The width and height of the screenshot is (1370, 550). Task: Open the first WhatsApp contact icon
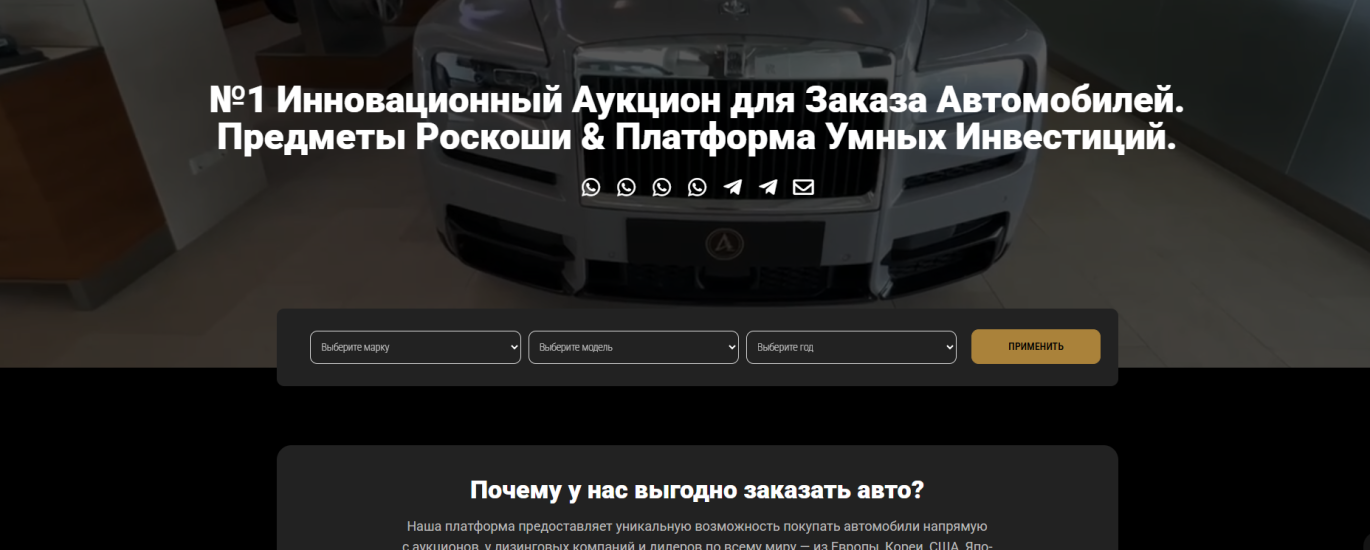pos(591,187)
